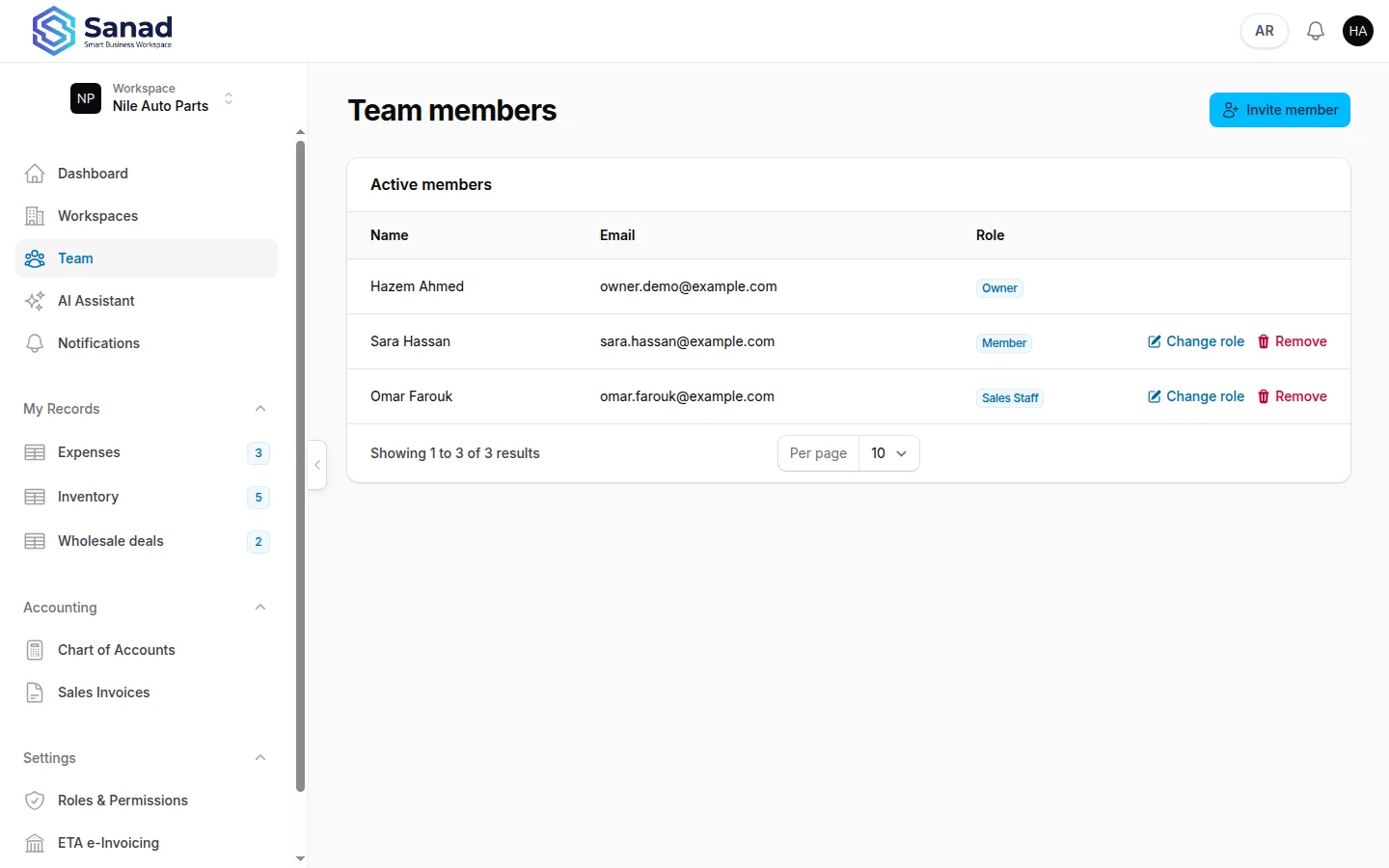This screenshot has width=1389, height=868.
Task: Click the Chart of Accounts calculator icon
Action: click(x=35, y=650)
